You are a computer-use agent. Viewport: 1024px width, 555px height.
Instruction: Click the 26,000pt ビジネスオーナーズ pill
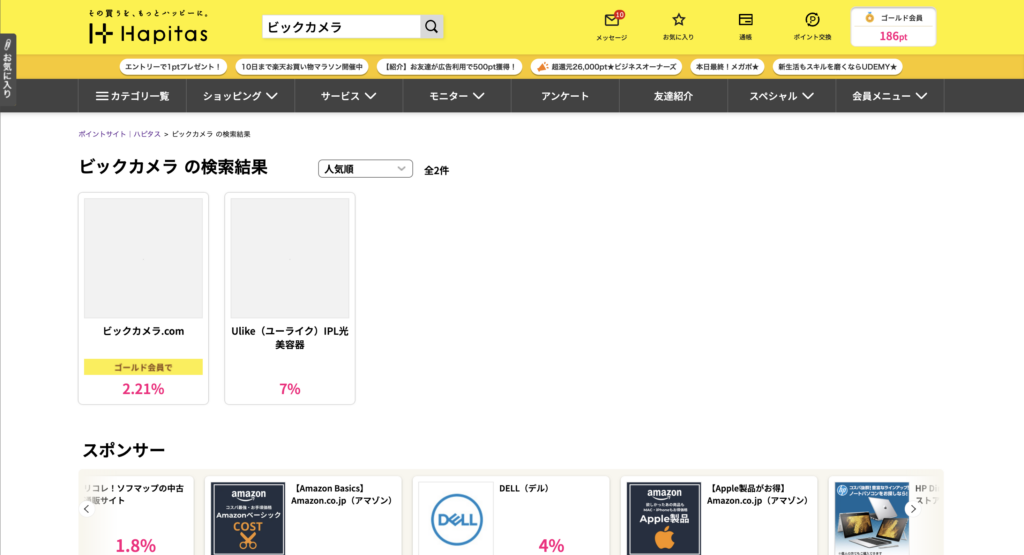[607, 67]
